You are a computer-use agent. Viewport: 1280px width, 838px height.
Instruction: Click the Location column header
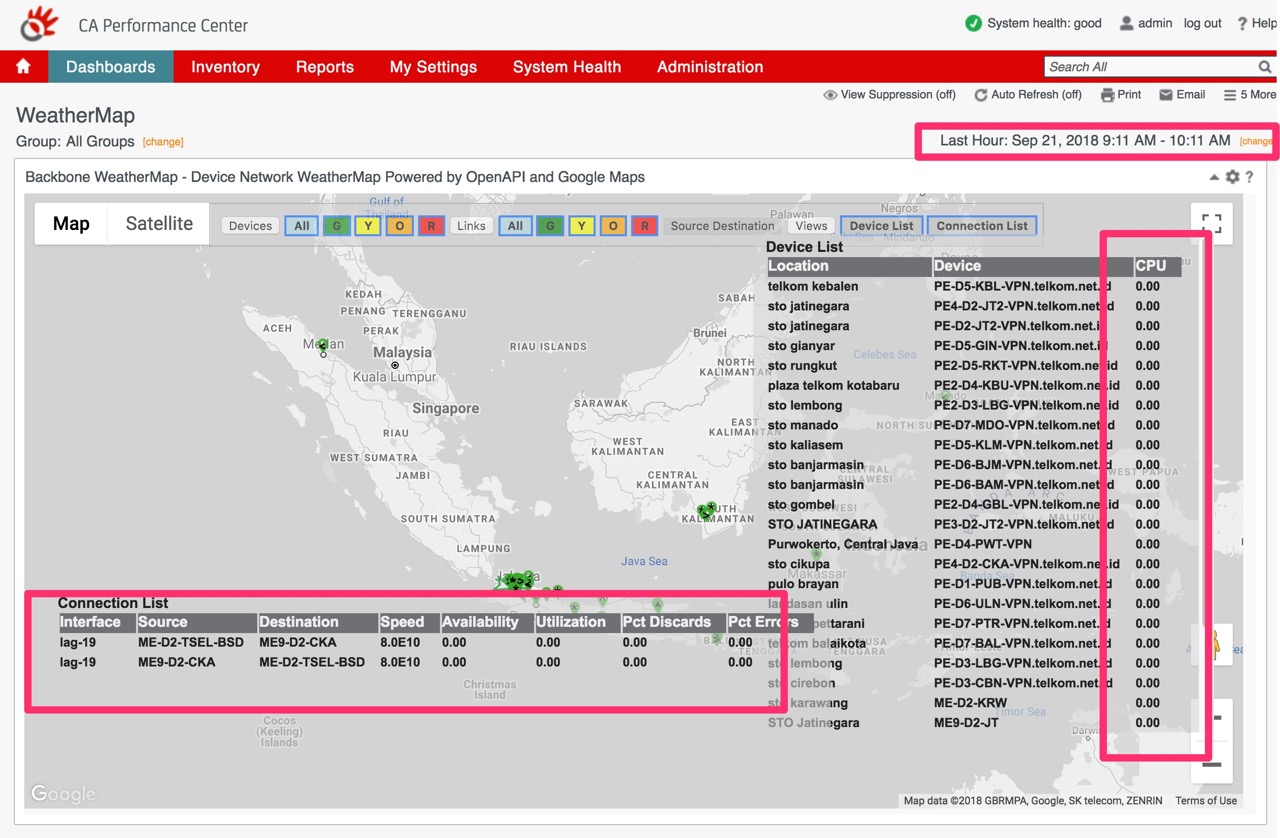coord(849,266)
